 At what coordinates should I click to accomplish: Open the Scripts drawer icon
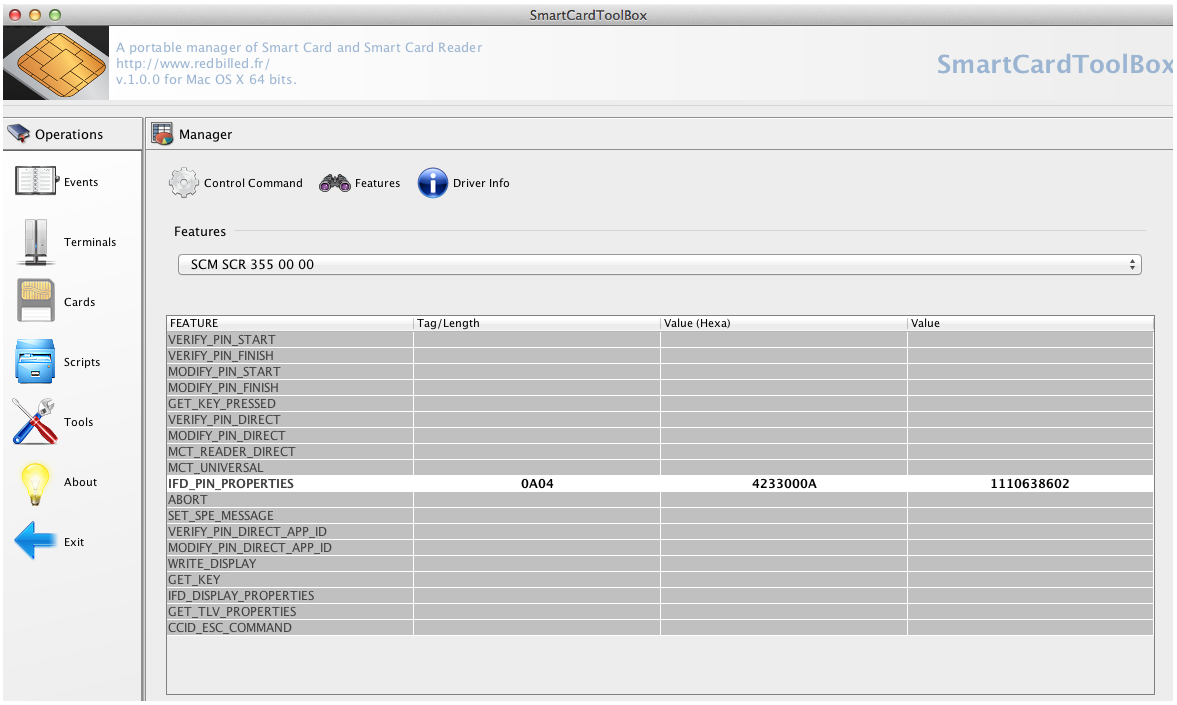pyautogui.click(x=36, y=362)
